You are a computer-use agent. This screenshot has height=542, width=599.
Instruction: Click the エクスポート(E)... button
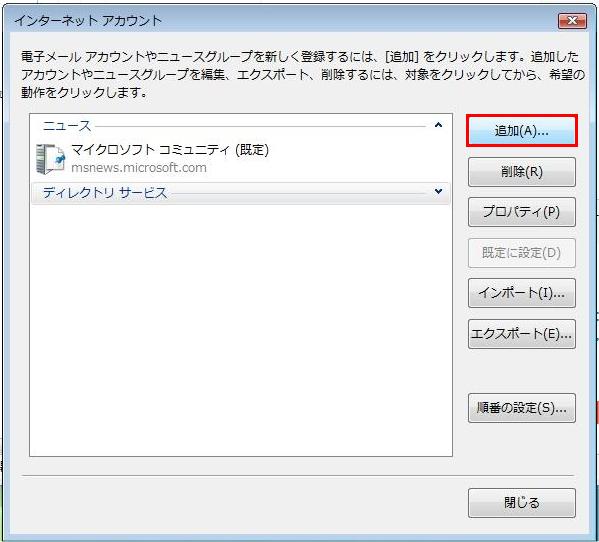coord(521,334)
